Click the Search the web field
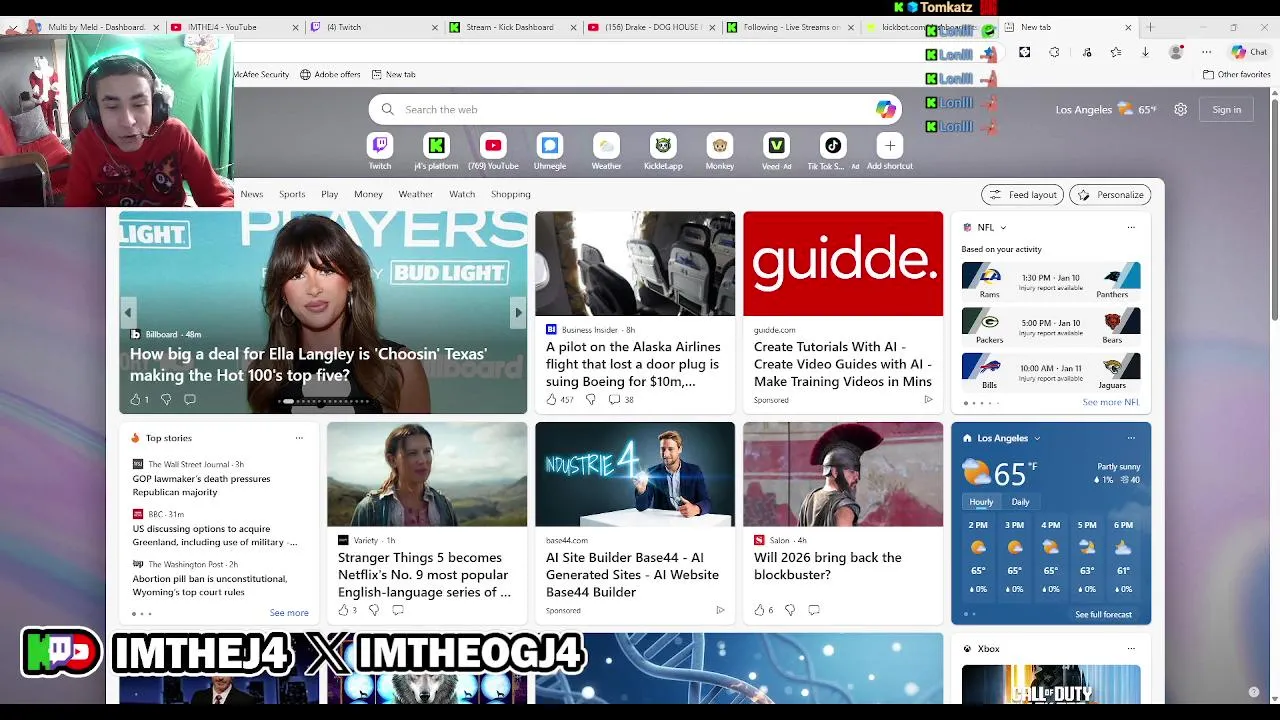This screenshot has height=720, width=1280. click(x=635, y=110)
